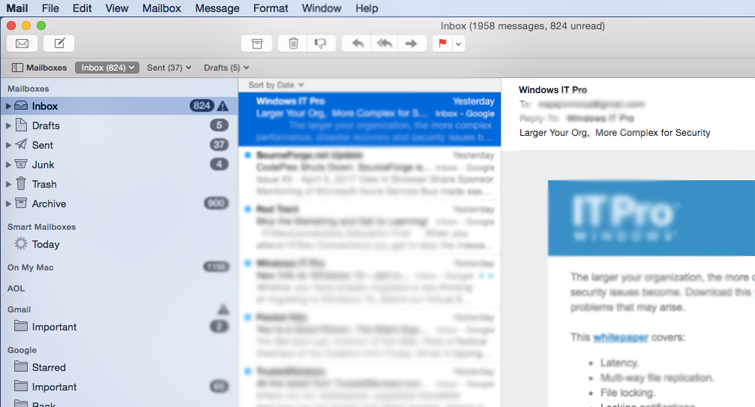Click the IT Pro Windows banner image
Screen dimensions: 755x407
[x=651, y=218]
